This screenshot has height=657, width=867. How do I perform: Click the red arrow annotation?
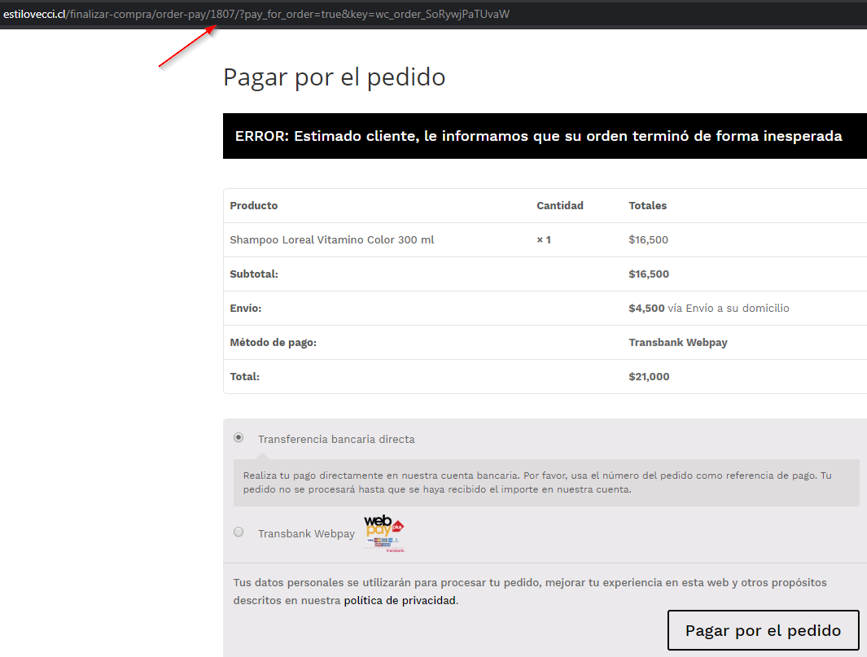point(186,48)
